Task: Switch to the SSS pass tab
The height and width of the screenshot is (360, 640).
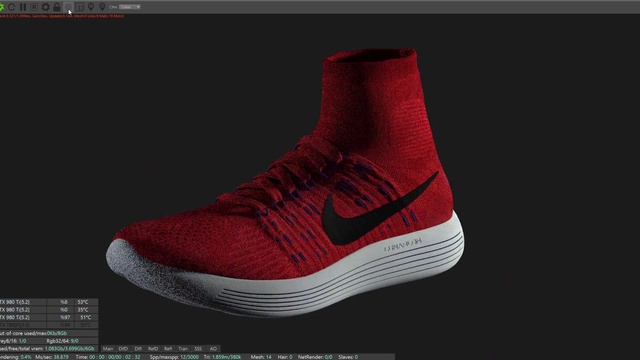Action: tap(198, 349)
